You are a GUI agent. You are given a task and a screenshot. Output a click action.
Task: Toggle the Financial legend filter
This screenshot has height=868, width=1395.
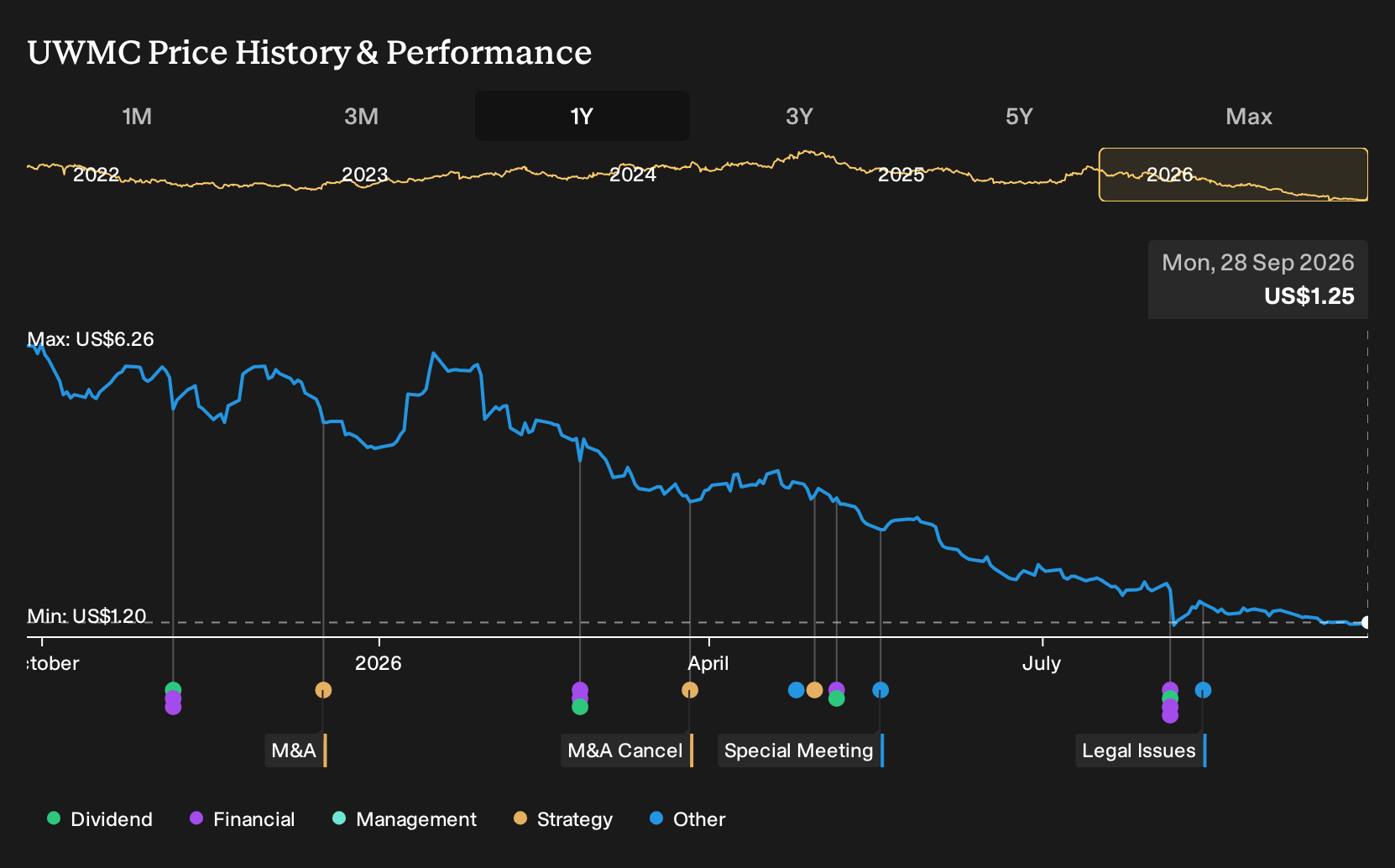click(x=243, y=819)
